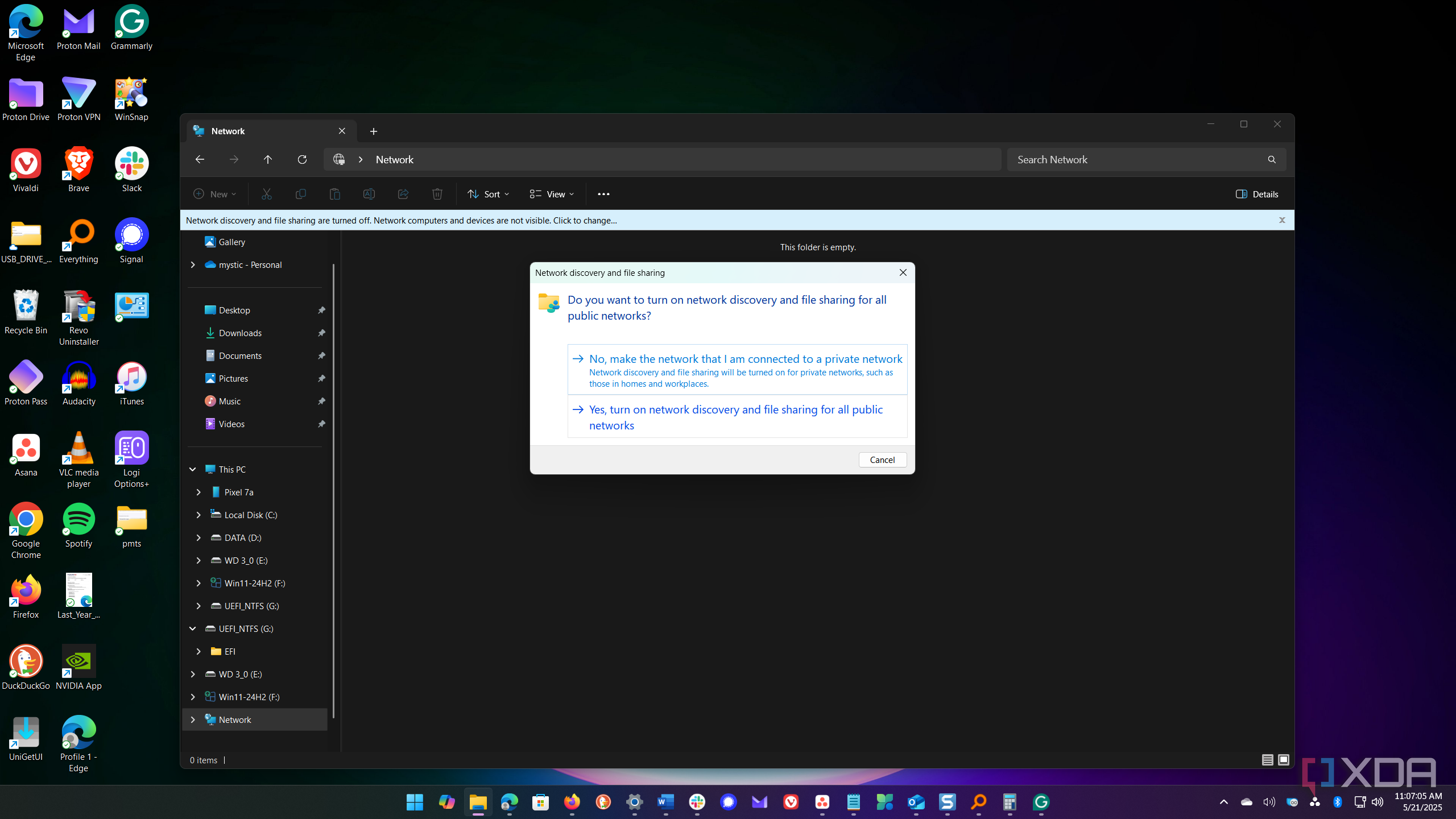The image size is (1456, 819).
Task: Open the View dropdown
Action: 552,194
